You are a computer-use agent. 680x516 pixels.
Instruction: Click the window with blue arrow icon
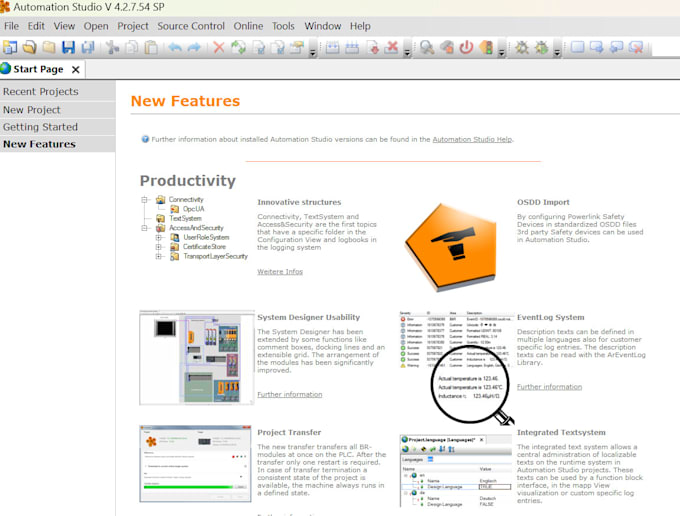point(597,47)
